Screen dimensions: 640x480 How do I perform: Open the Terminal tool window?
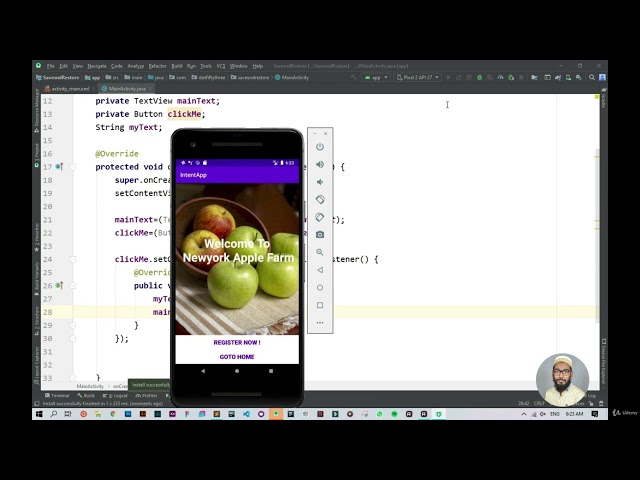coord(57,396)
